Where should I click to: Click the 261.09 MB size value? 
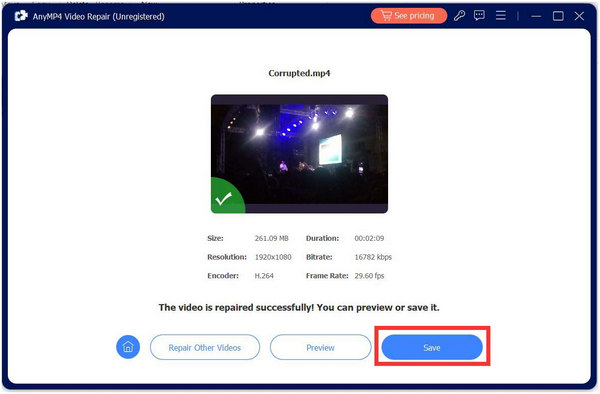(x=272, y=238)
